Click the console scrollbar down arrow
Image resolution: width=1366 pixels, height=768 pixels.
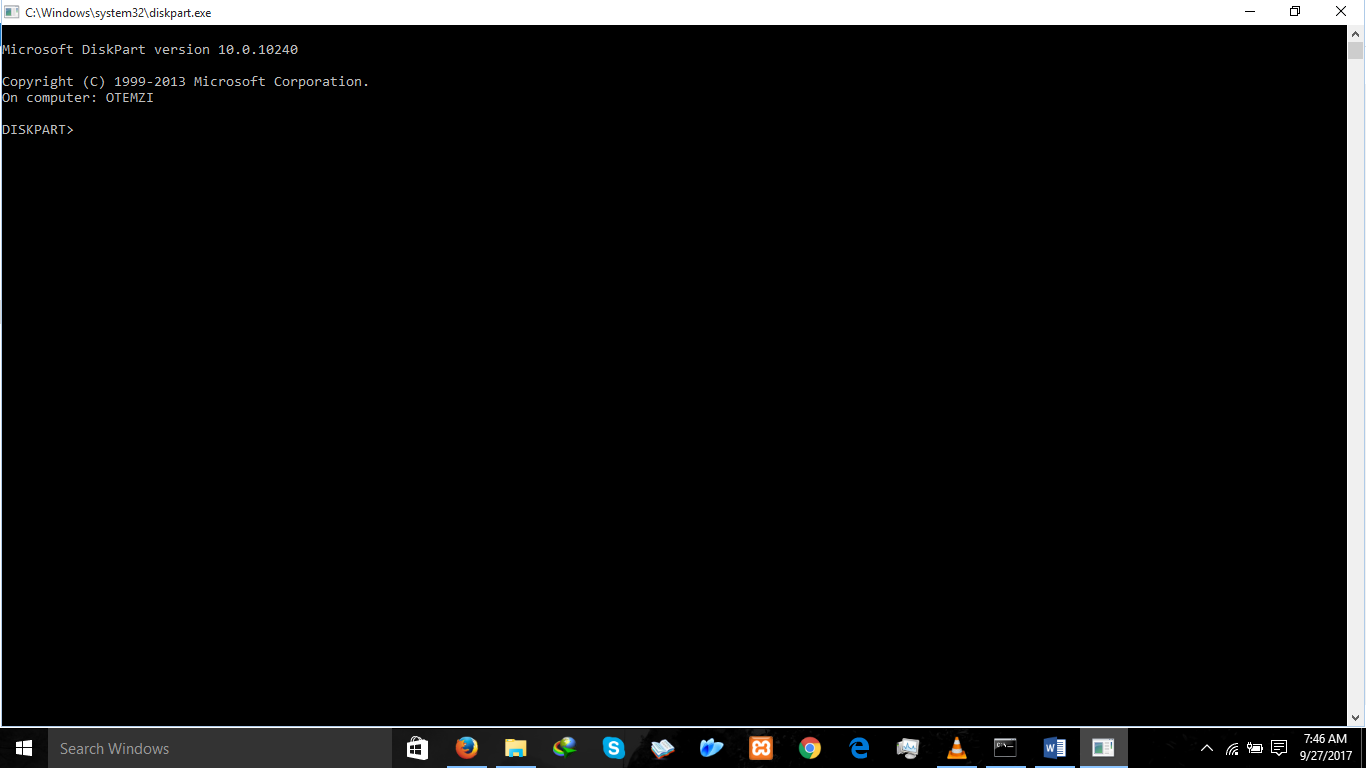1355,717
